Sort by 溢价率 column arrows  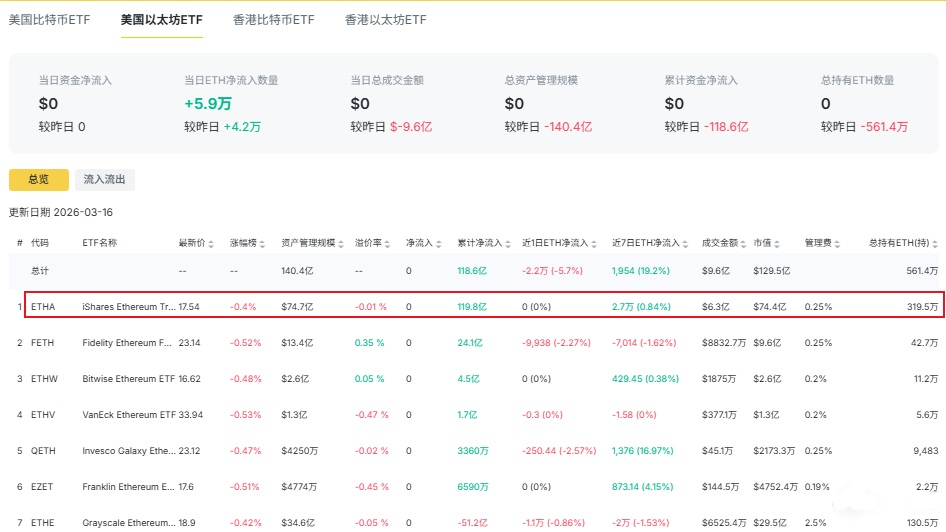387,244
